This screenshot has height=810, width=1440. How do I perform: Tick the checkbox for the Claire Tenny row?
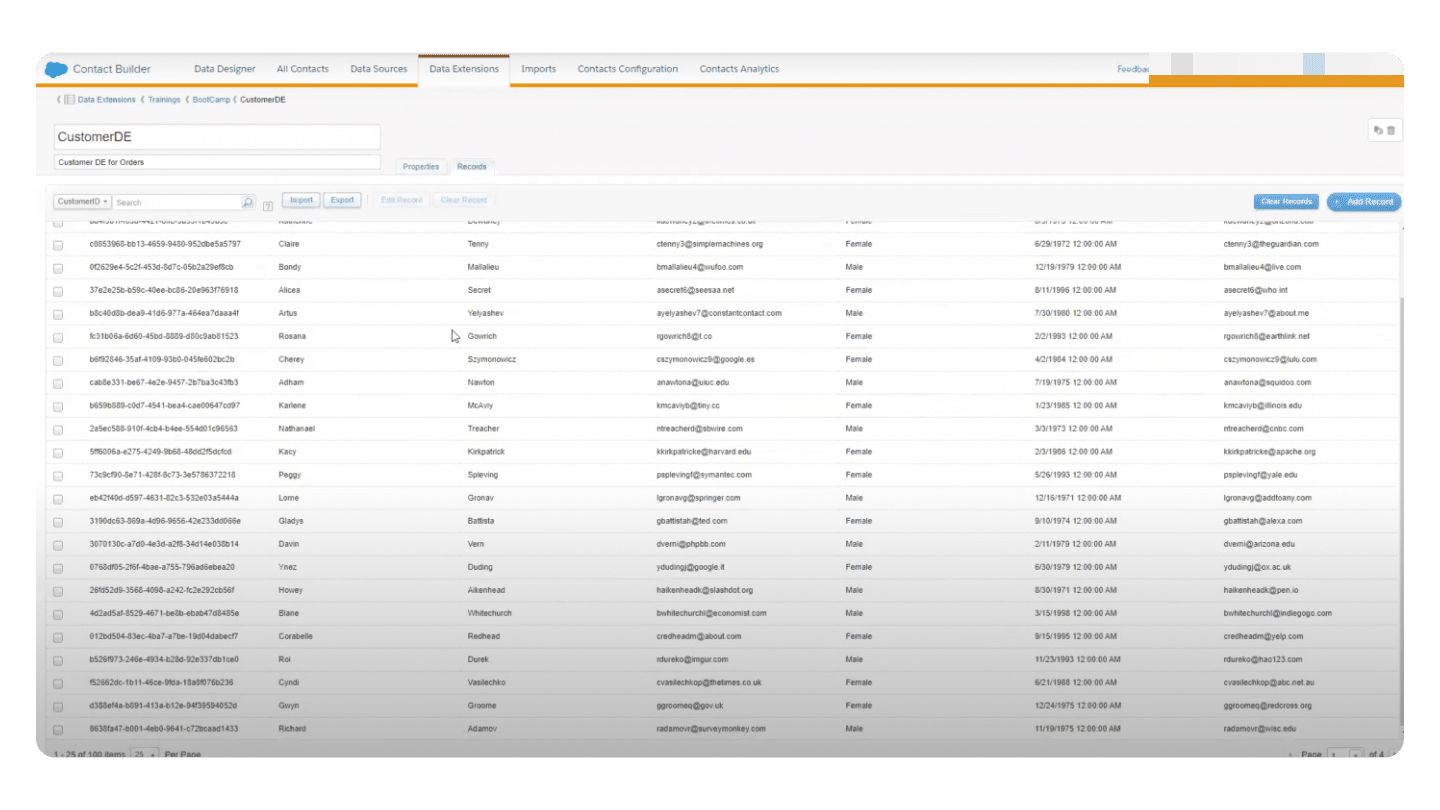[x=58, y=245]
